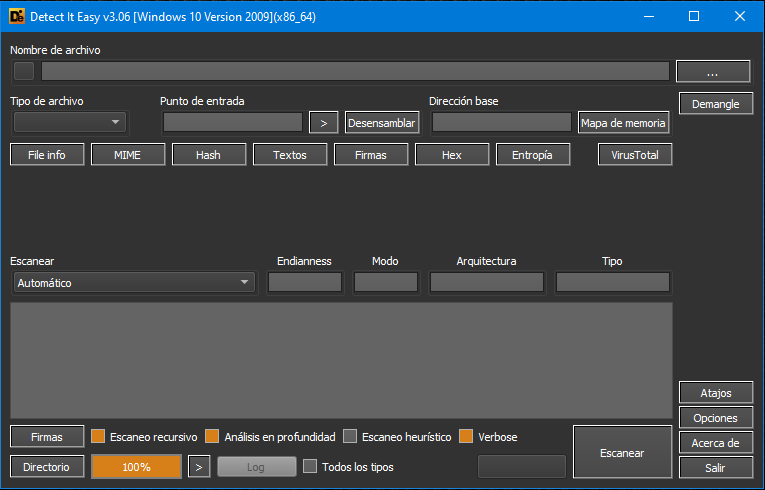Show the Entropía analysis
The width and height of the screenshot is (765, 490).
(532, 155)
